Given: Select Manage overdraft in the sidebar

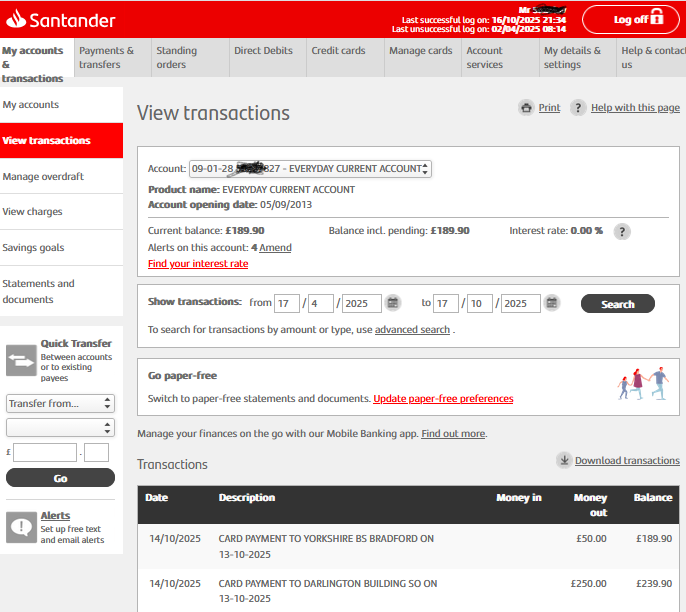Looking at the screenshot, I should 43,177.
